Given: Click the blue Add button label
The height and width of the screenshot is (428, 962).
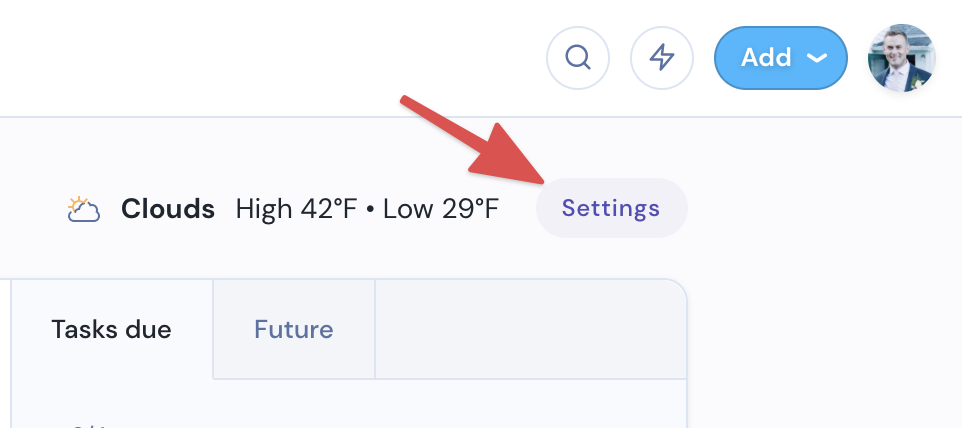Looking at the screenshot, I should [x=766, y=58].
